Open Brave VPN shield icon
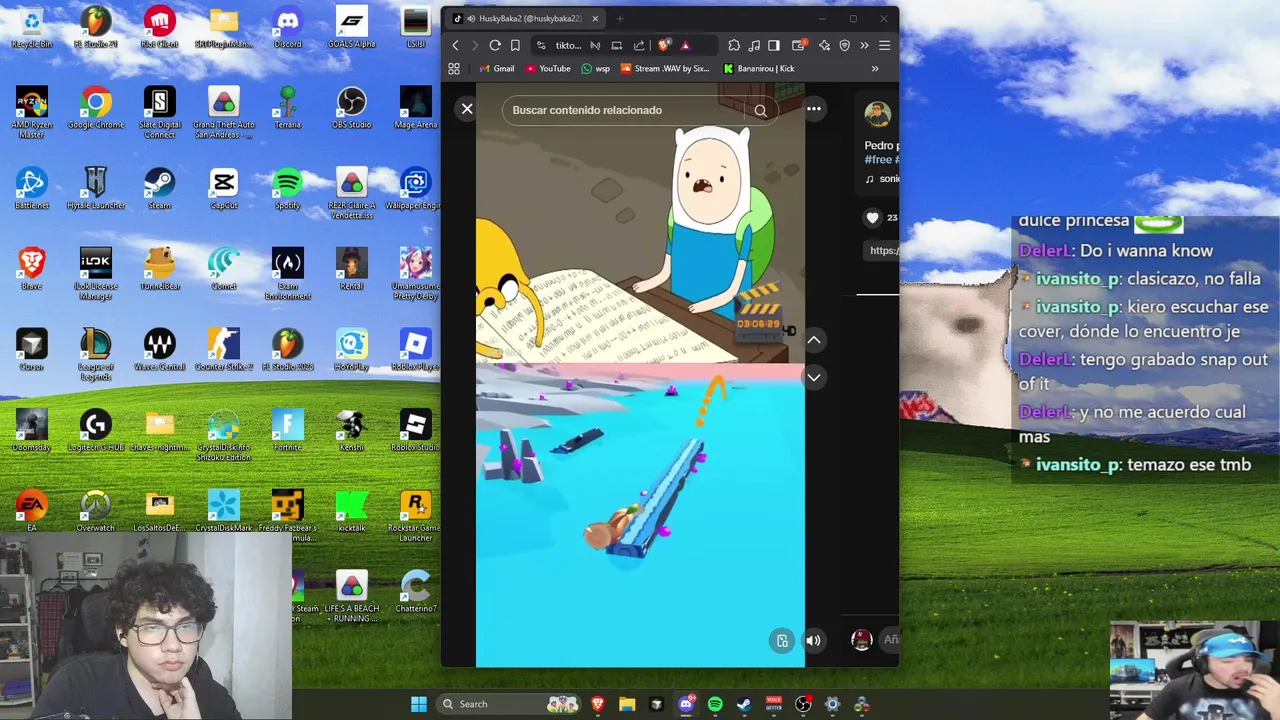The image size is (1280, 720). 844,45
